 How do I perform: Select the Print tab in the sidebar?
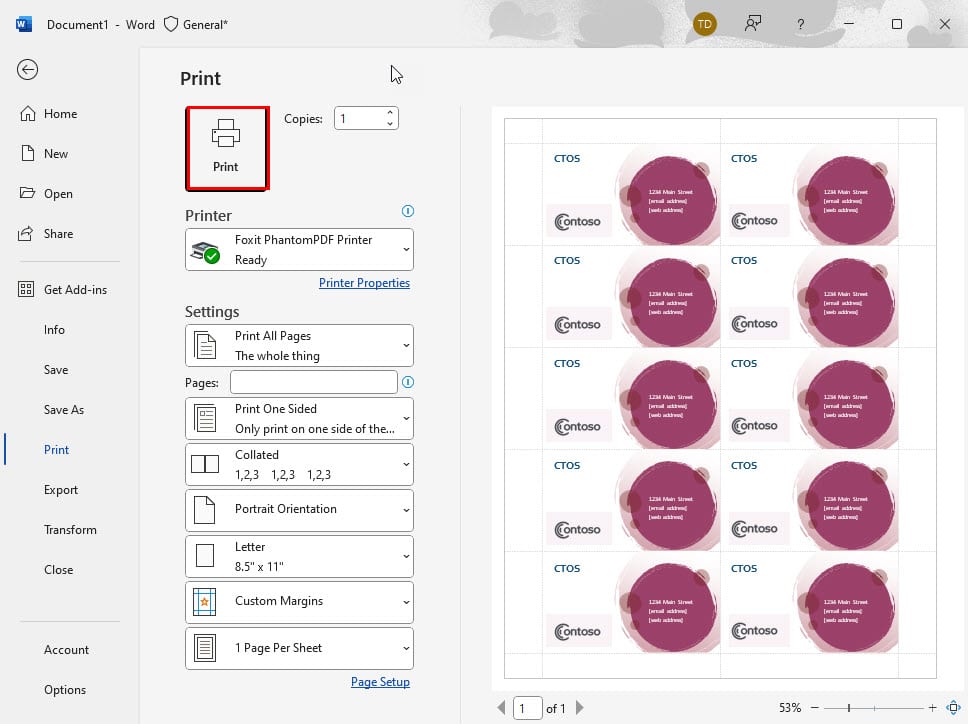tap(56, 450)
